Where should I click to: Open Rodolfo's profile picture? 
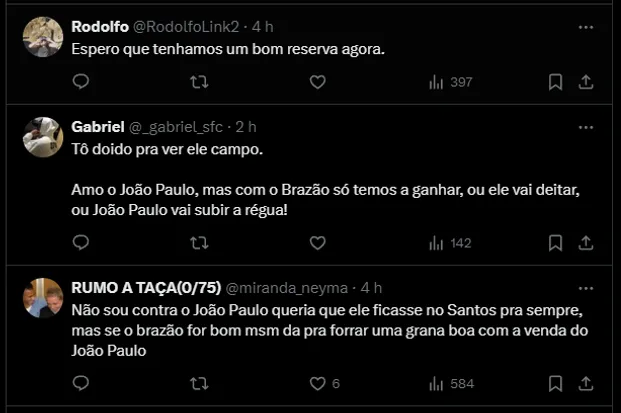[x=43, y=37]
